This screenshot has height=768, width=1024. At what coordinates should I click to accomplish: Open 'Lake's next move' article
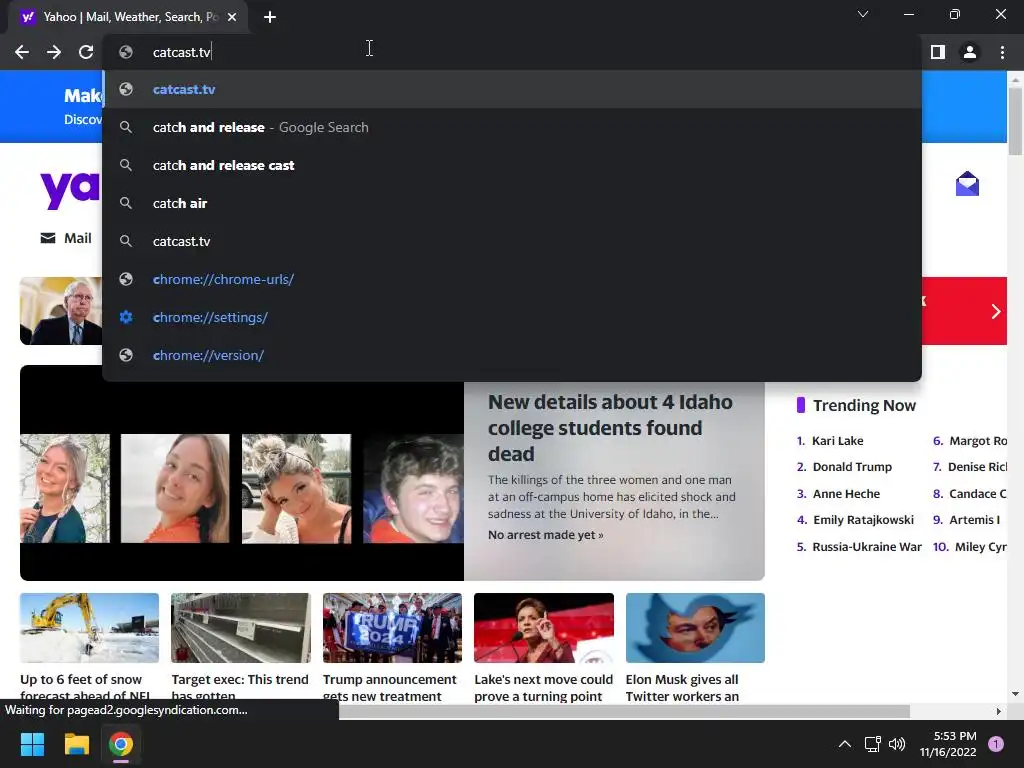coord(543,687)
